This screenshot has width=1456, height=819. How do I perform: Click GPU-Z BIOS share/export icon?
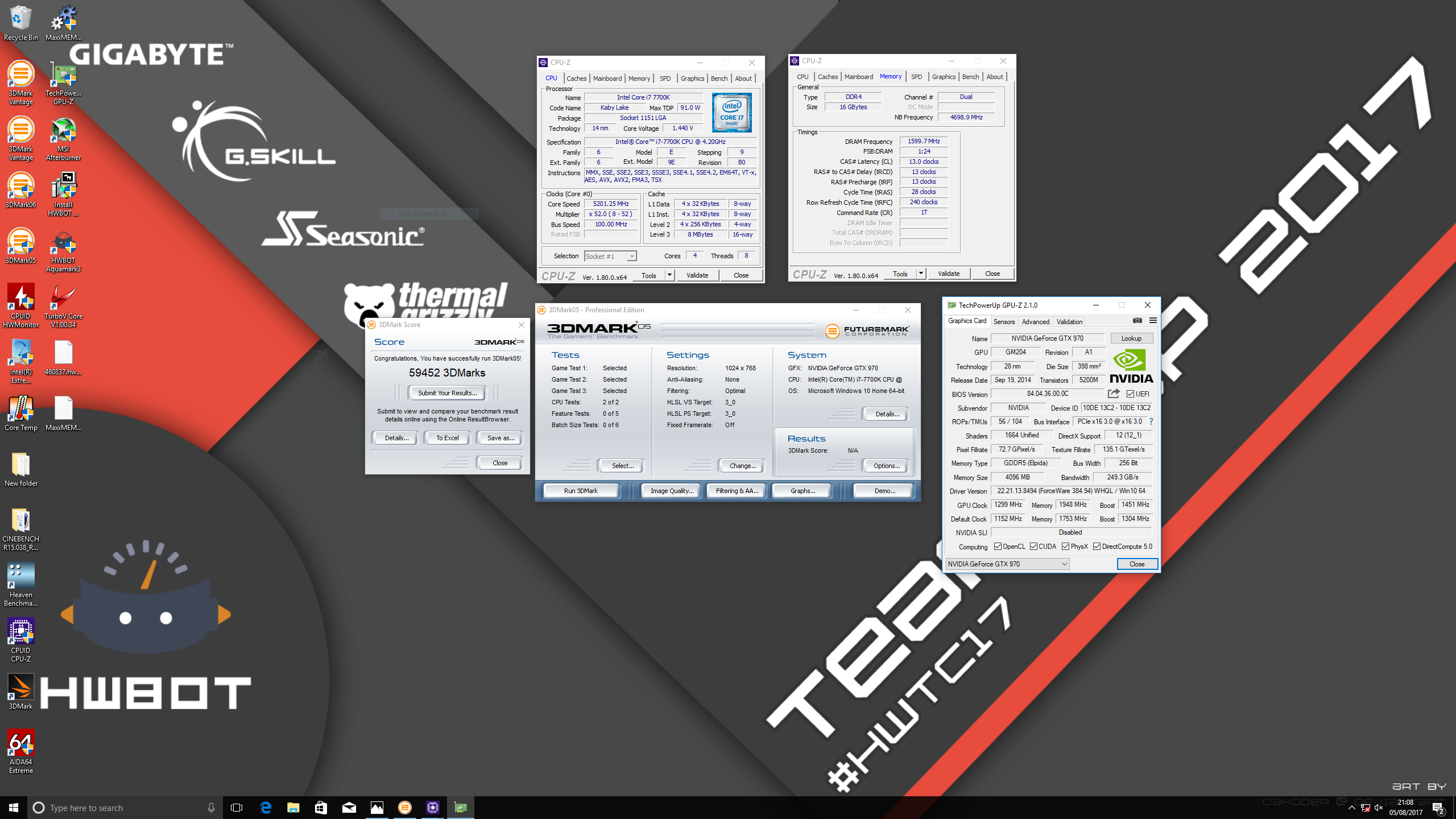pos(1114,394)
